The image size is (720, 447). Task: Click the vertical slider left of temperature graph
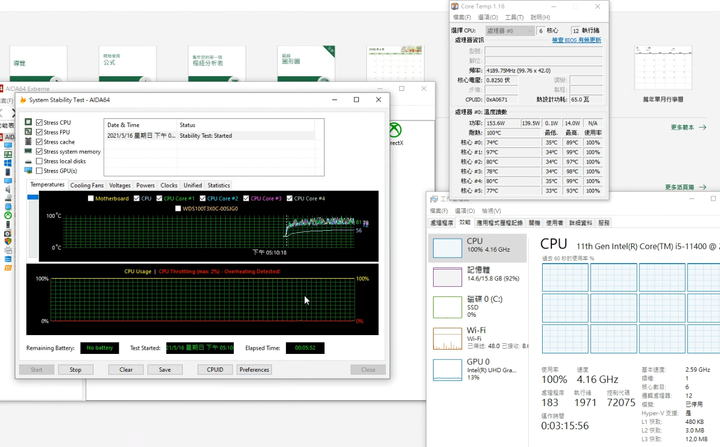pos(33,225)
